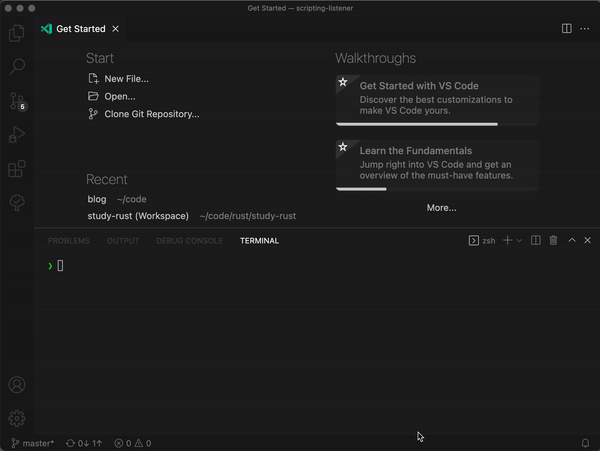Open recent study-rust (Workspace)
Image resolution: width=600 pixels, height=451 pixels.
coord(138,216)
